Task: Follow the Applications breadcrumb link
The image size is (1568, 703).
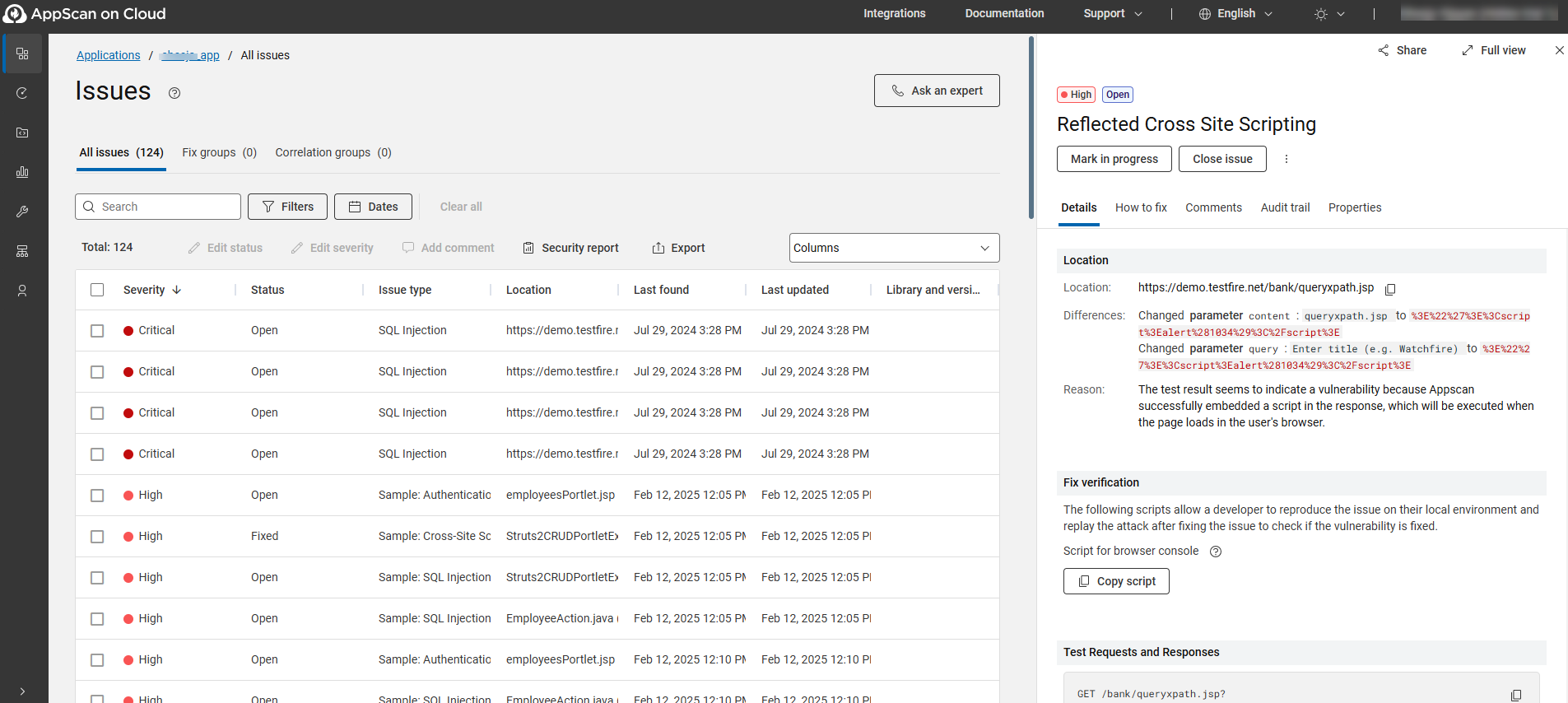Action: click(x=109, y=55)
